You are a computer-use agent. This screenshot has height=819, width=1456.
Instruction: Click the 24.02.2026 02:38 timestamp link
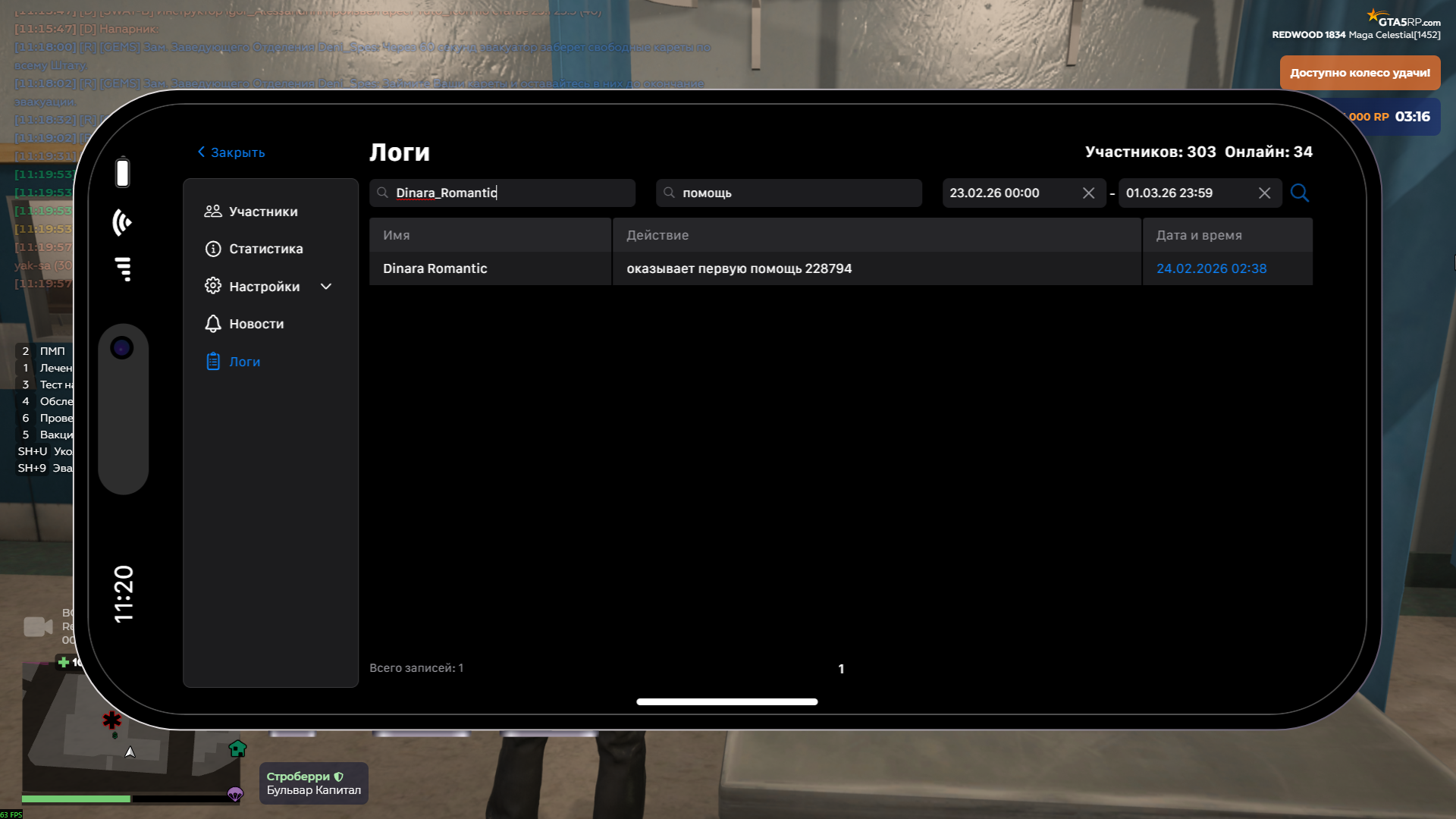pyautogui.click(x=1211, y=268)
